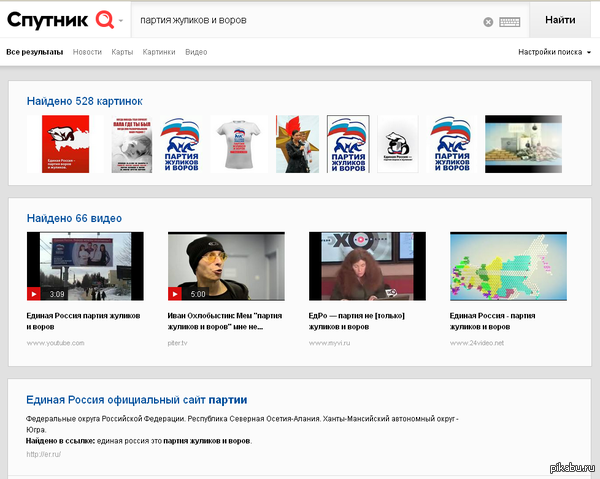Open the virtual keyboard icon
Image resolution: width=600 pixels, height=479 pixels.
(x=510, y=21)
